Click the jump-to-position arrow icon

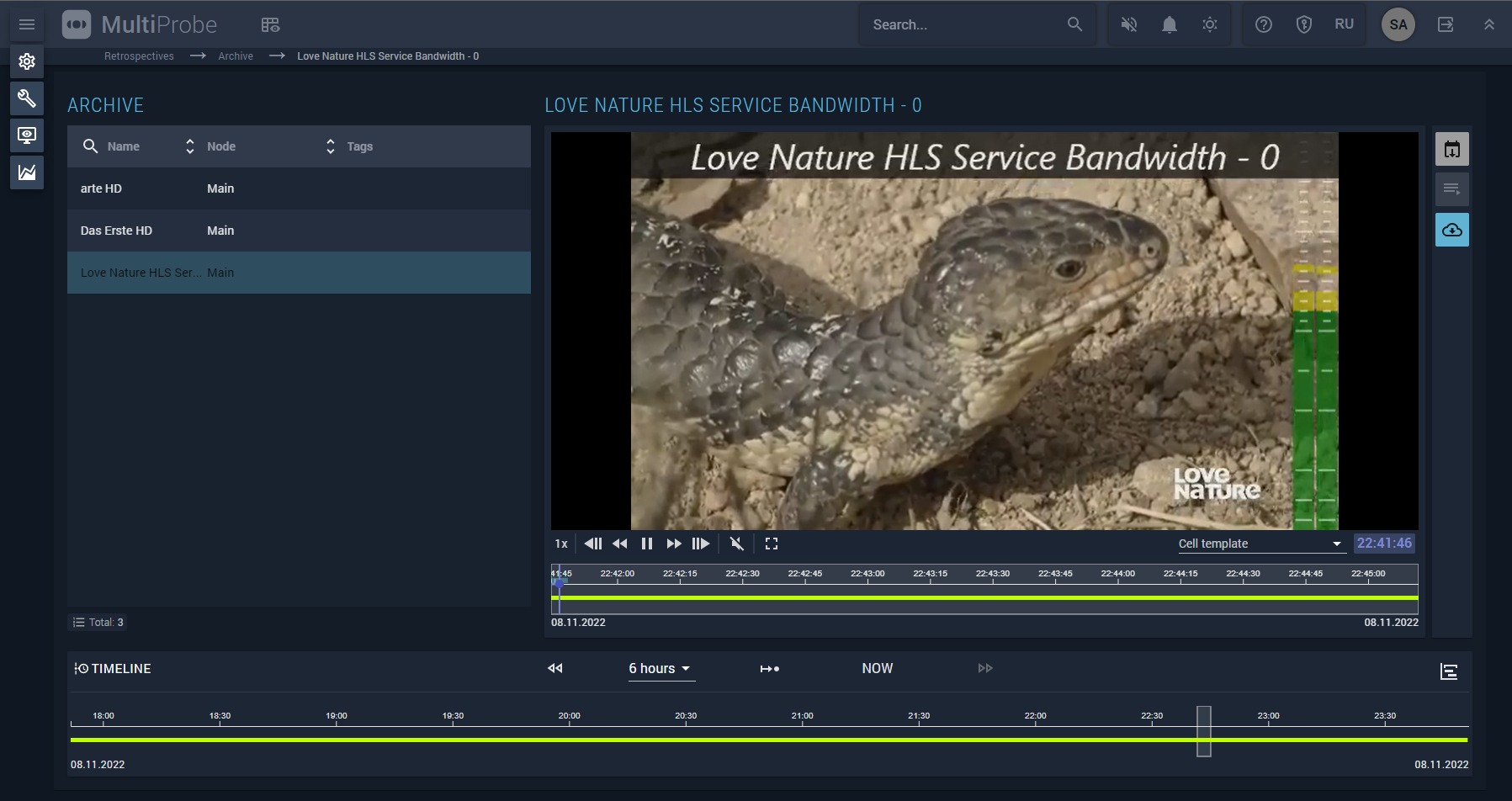[770, 669]
